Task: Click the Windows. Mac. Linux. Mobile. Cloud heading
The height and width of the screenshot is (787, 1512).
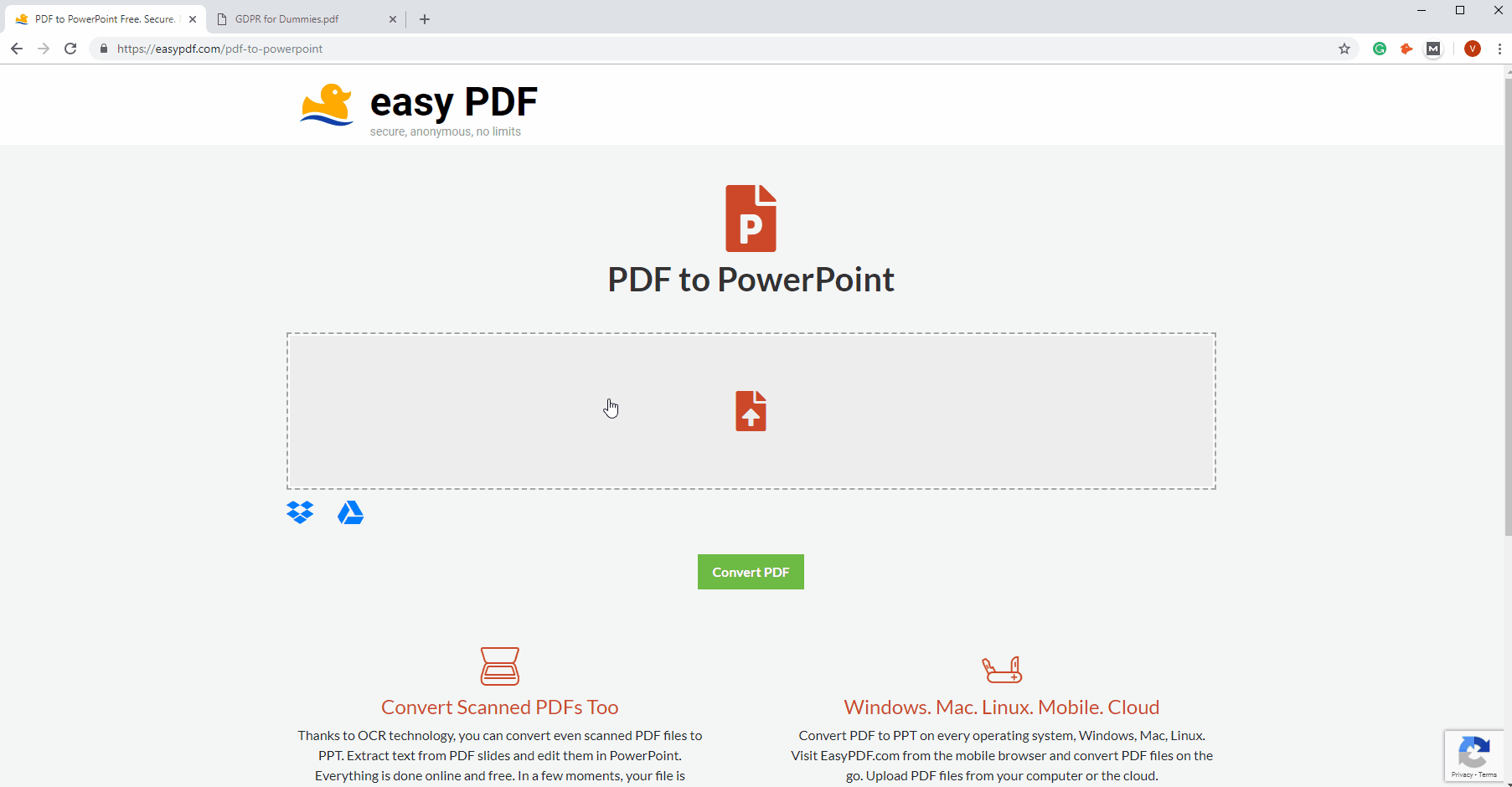Action: (1002, 707)
